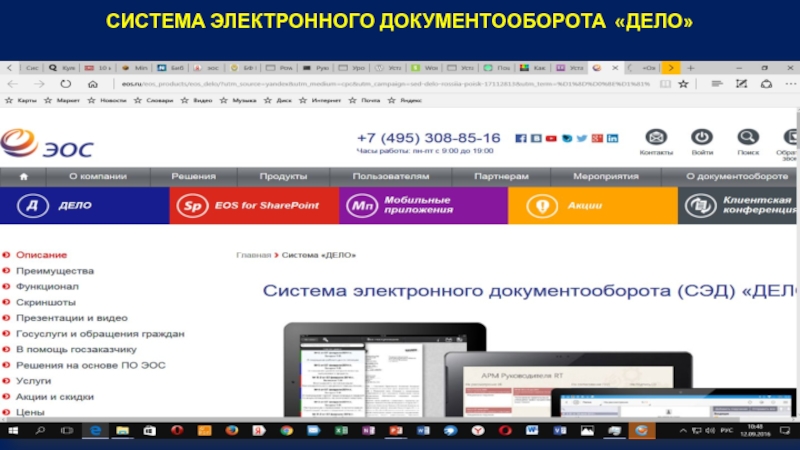Click tablet devices product image
800x450 pixels.
540,369
